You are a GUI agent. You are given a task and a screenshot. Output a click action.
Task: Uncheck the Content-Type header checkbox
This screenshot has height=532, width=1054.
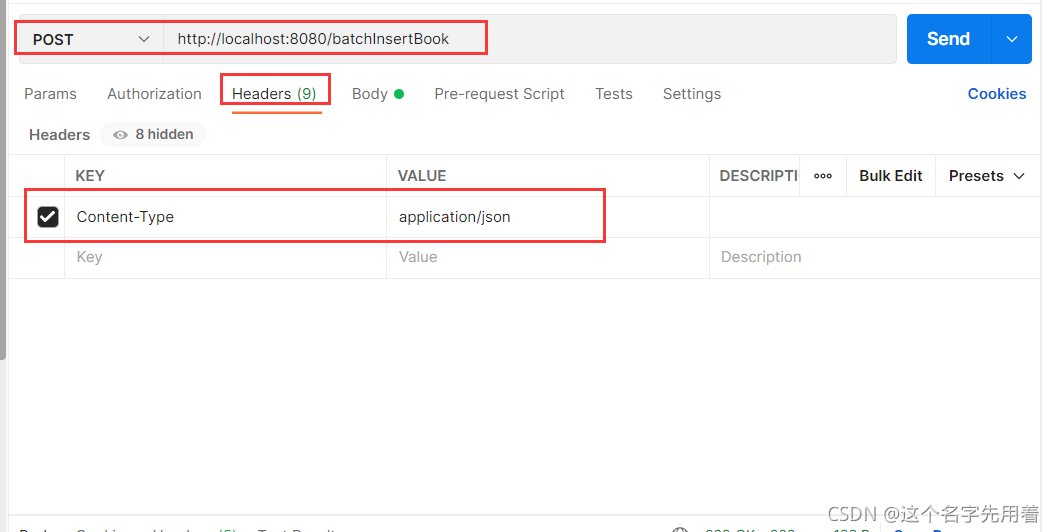click(x=48, y=217)
